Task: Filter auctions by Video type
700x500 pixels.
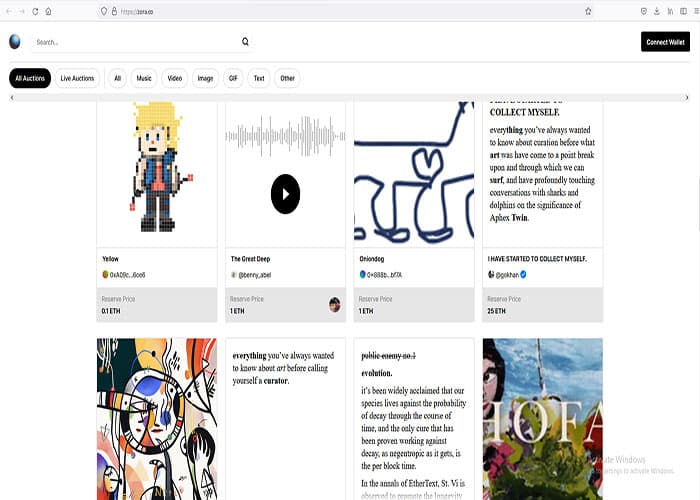Action: 175,78
